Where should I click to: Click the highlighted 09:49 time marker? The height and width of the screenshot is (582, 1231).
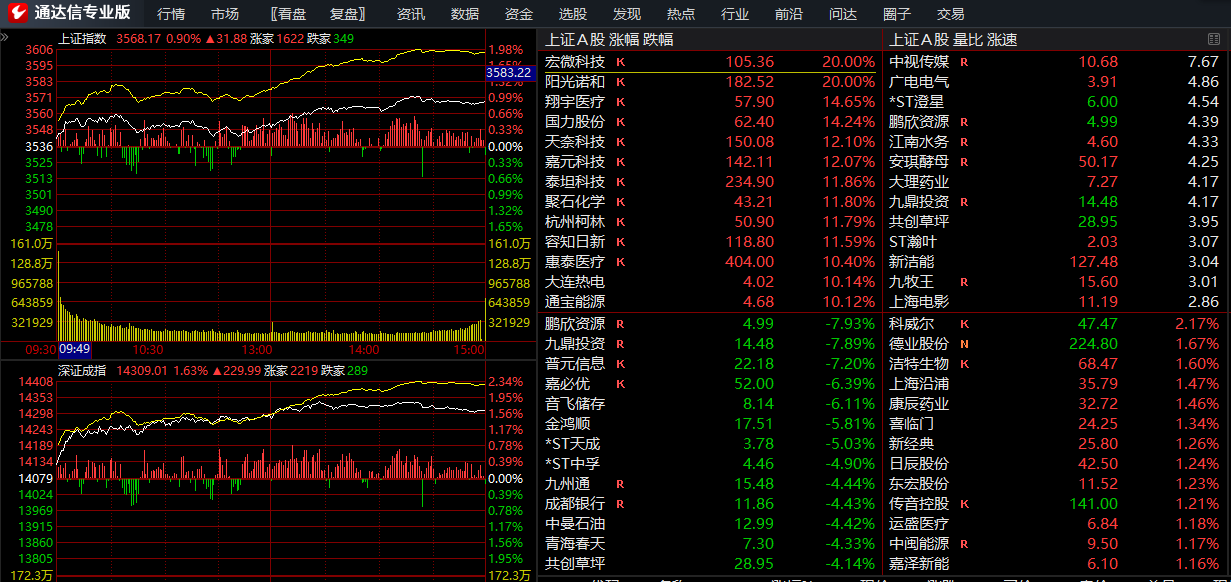coord(75,350)
